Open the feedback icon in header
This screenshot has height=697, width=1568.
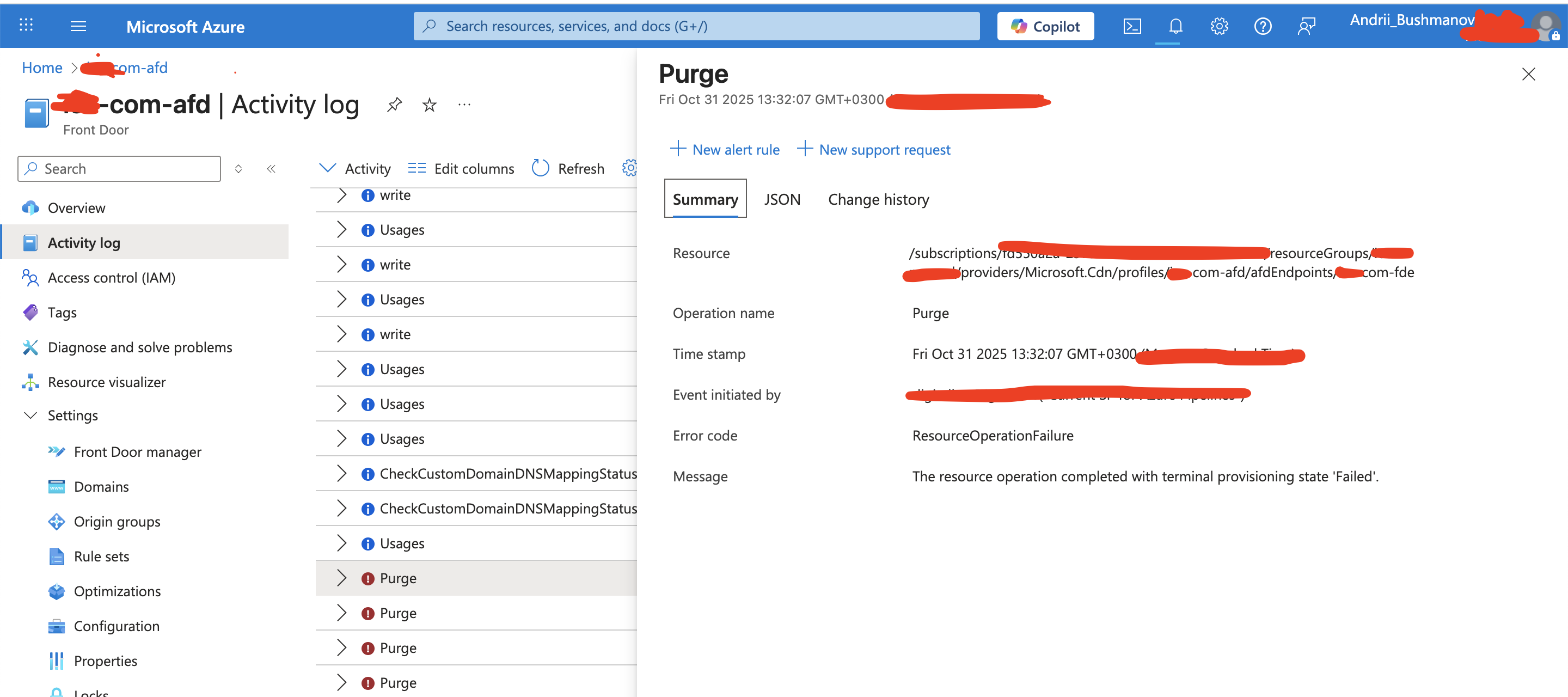pos(1306,26)
